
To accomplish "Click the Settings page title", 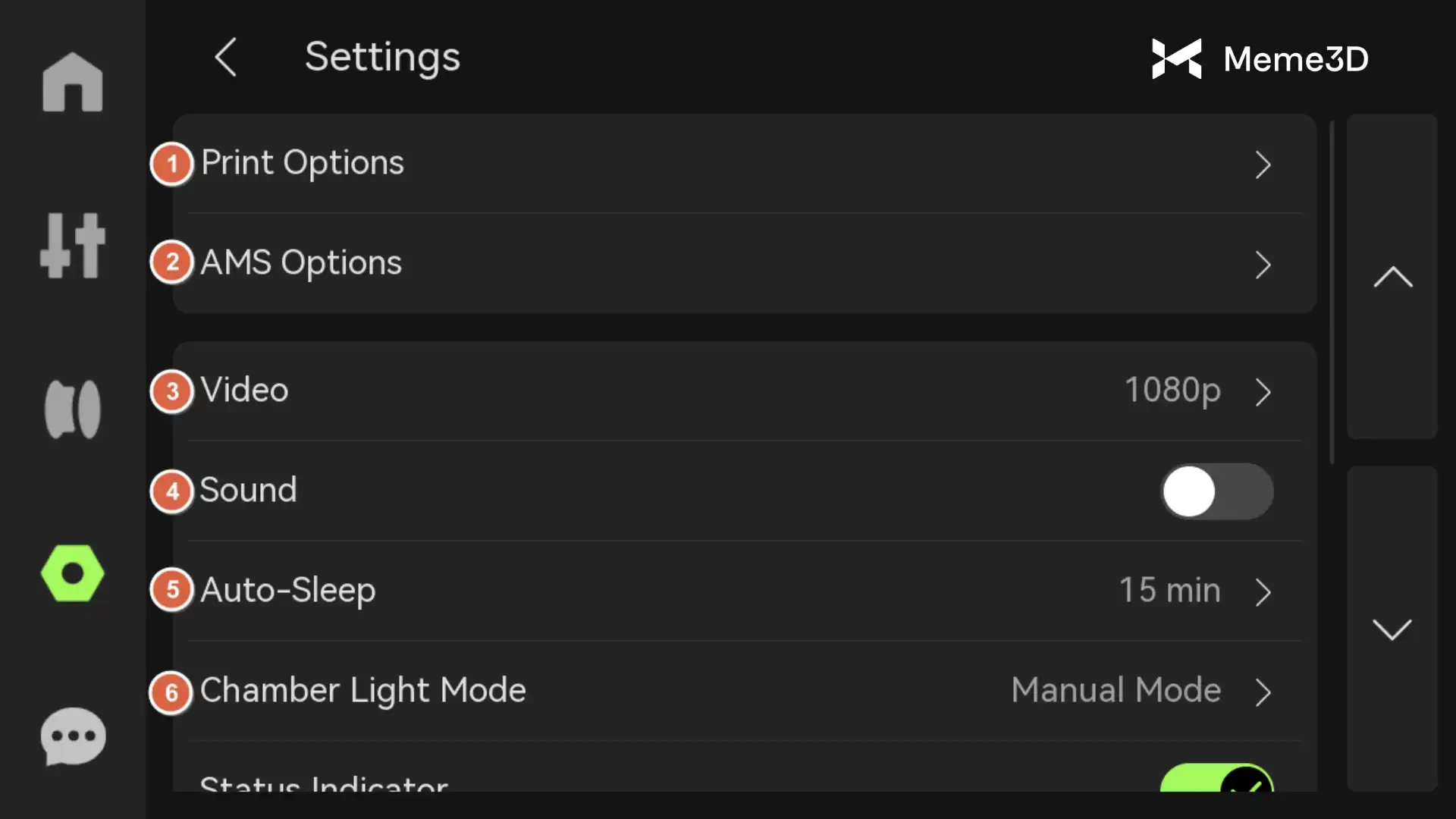I will [382, 57].
